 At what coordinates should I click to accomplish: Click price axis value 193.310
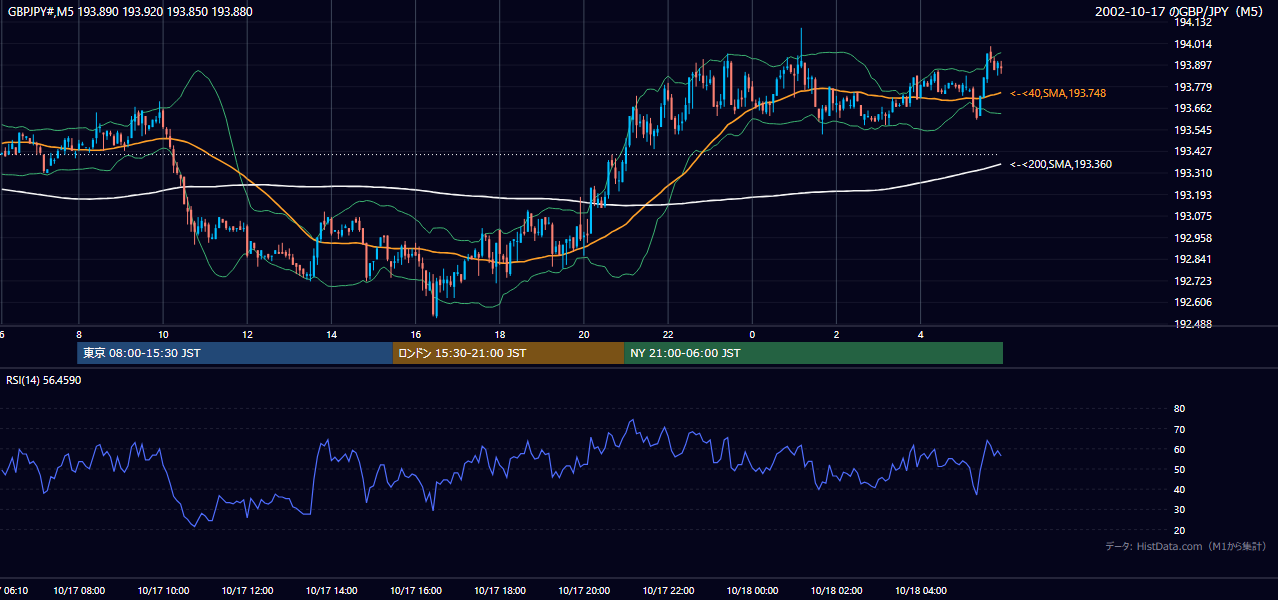coord(1193,173)
